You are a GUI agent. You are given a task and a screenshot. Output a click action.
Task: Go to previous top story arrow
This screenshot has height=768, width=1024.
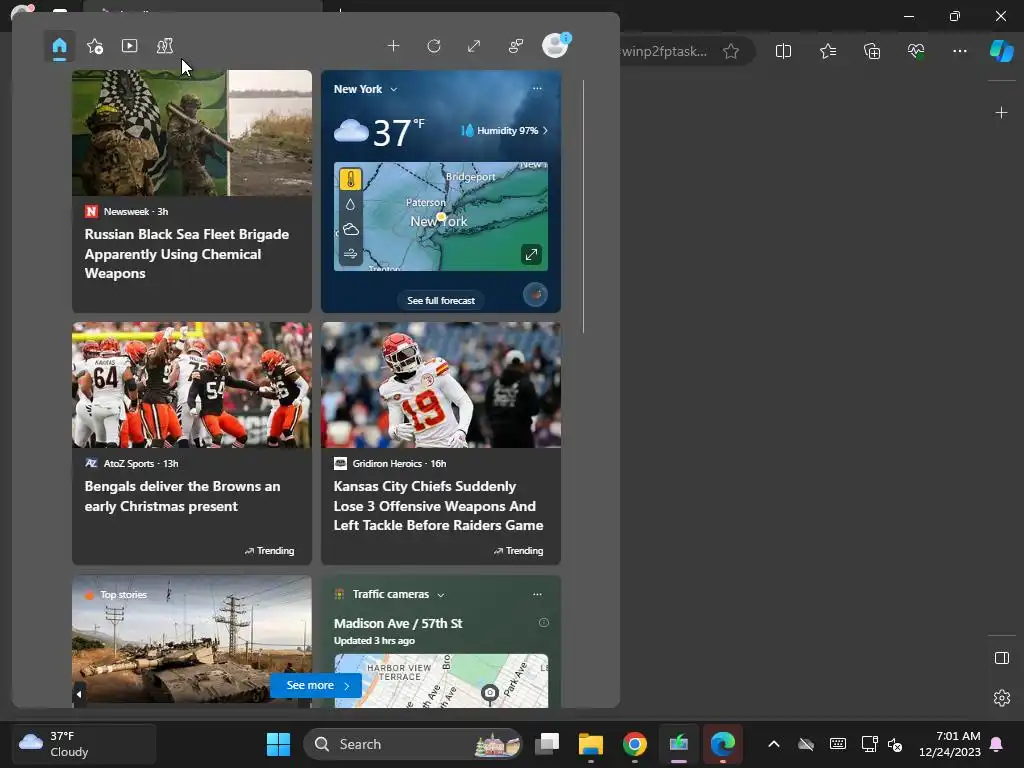tap(79, 694)
